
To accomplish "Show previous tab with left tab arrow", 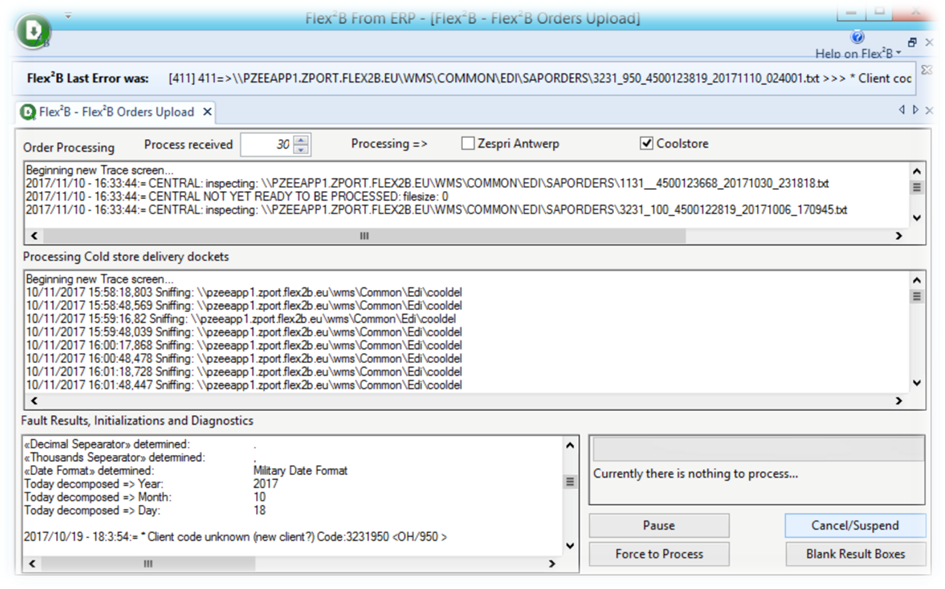I will click(902, 110).
